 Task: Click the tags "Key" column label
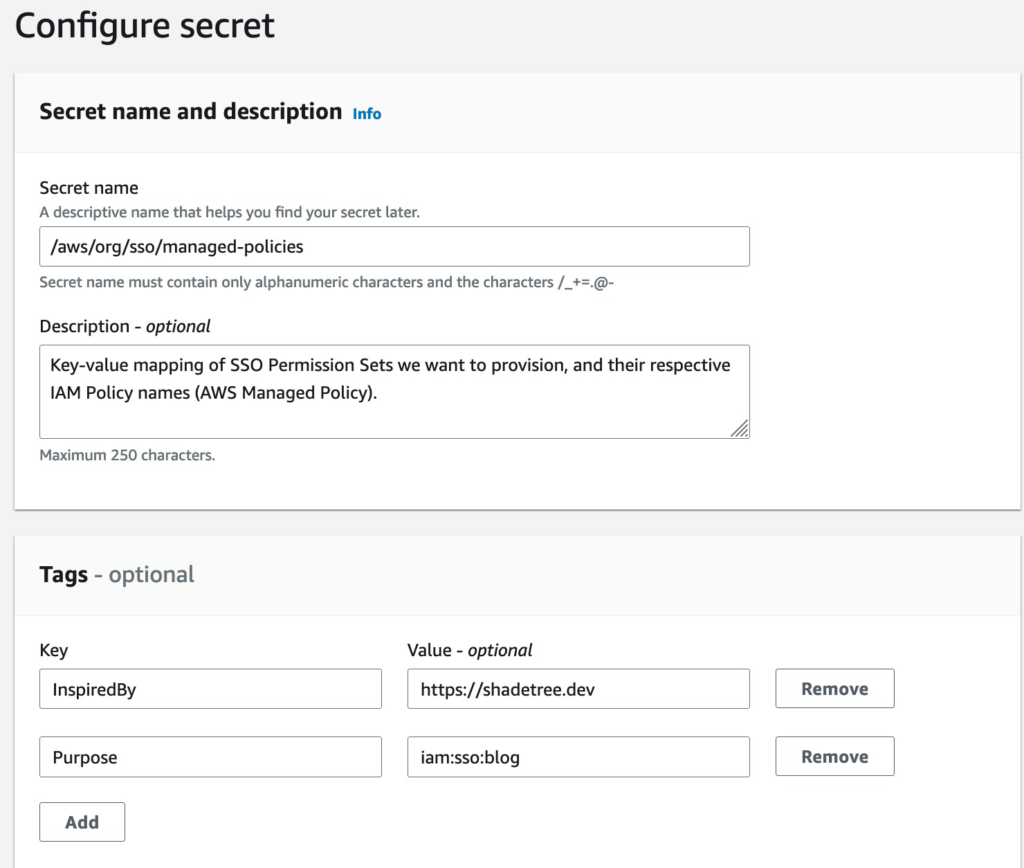pos(54,650)
